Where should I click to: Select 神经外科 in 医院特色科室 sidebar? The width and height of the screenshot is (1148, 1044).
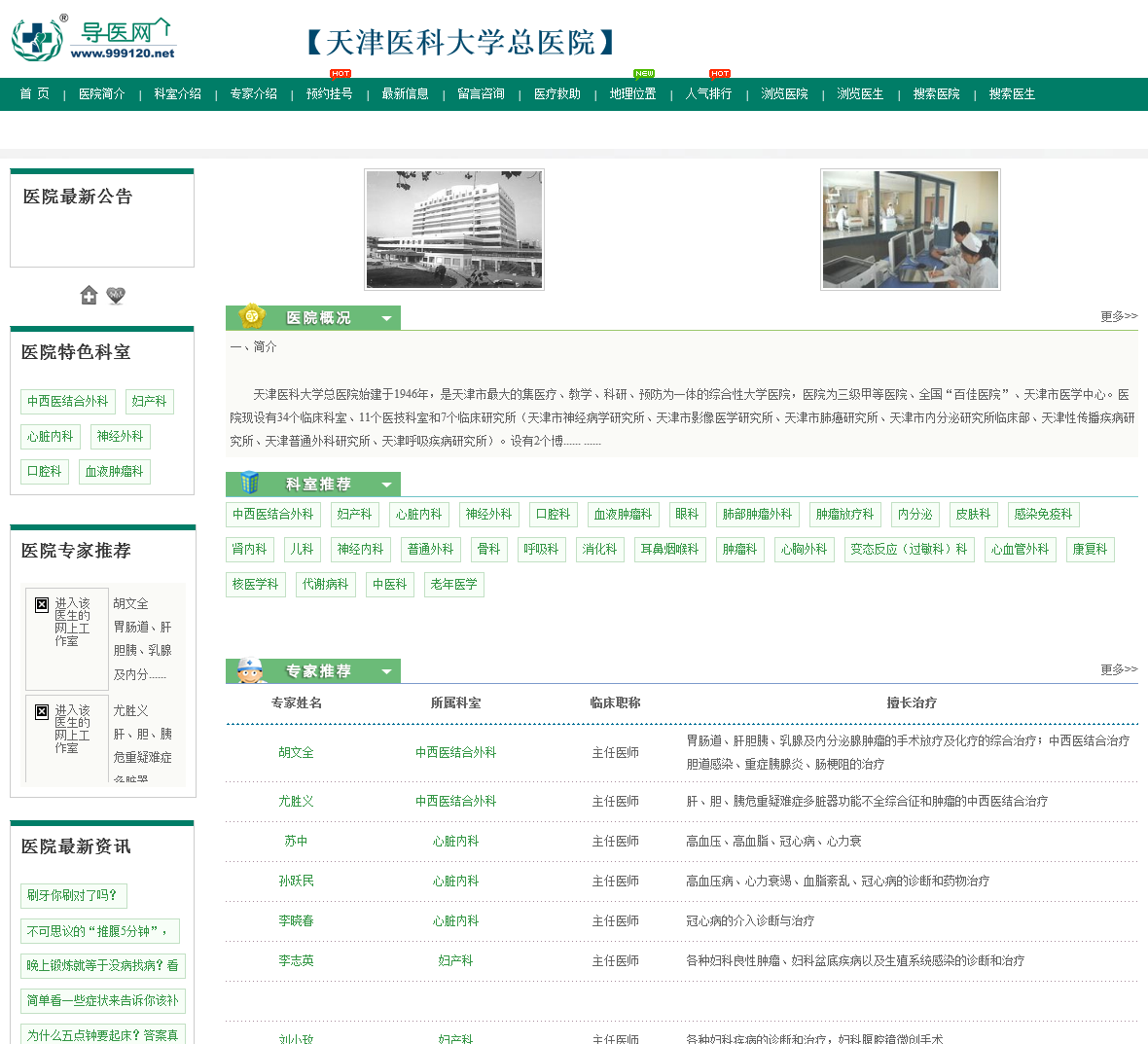[120, 436]
